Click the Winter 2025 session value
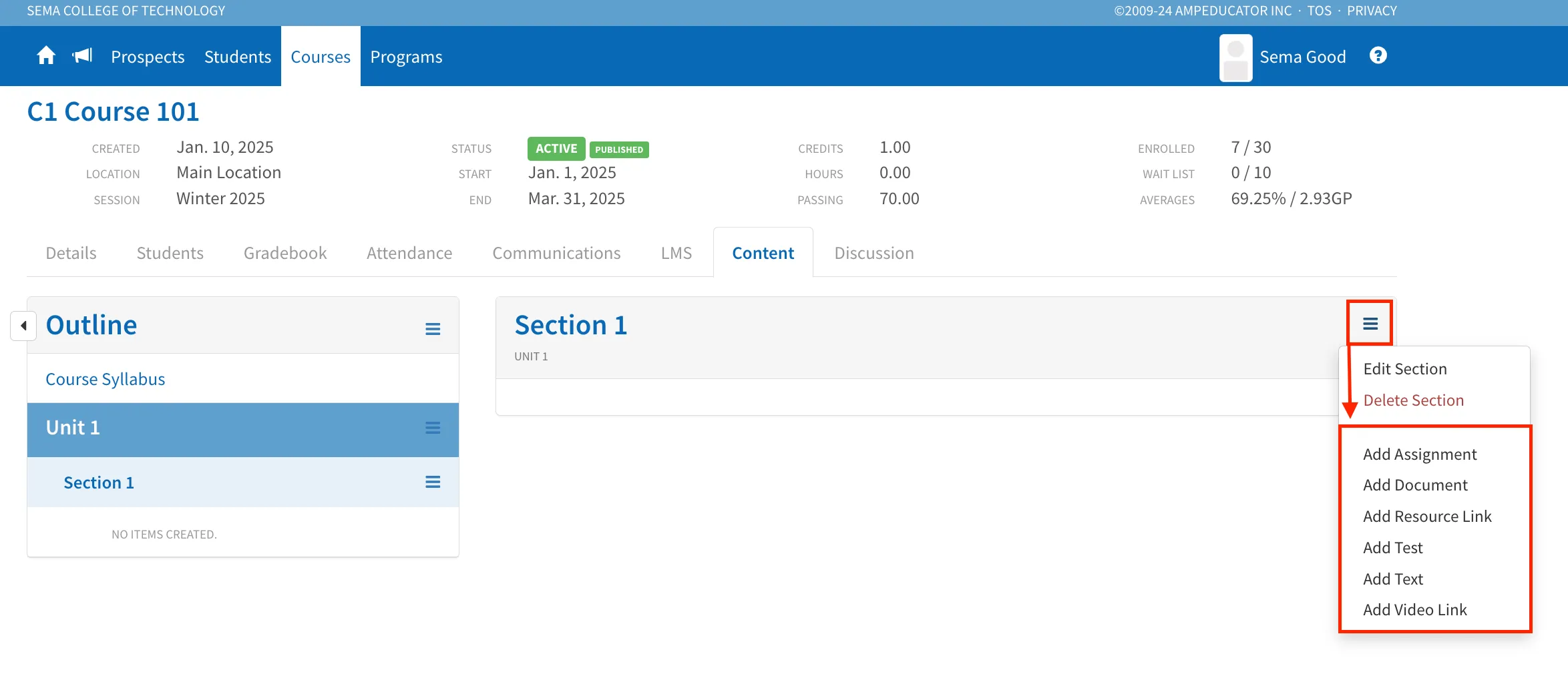Viewport: 1568px width, 674px height. [x=220, y=199]
